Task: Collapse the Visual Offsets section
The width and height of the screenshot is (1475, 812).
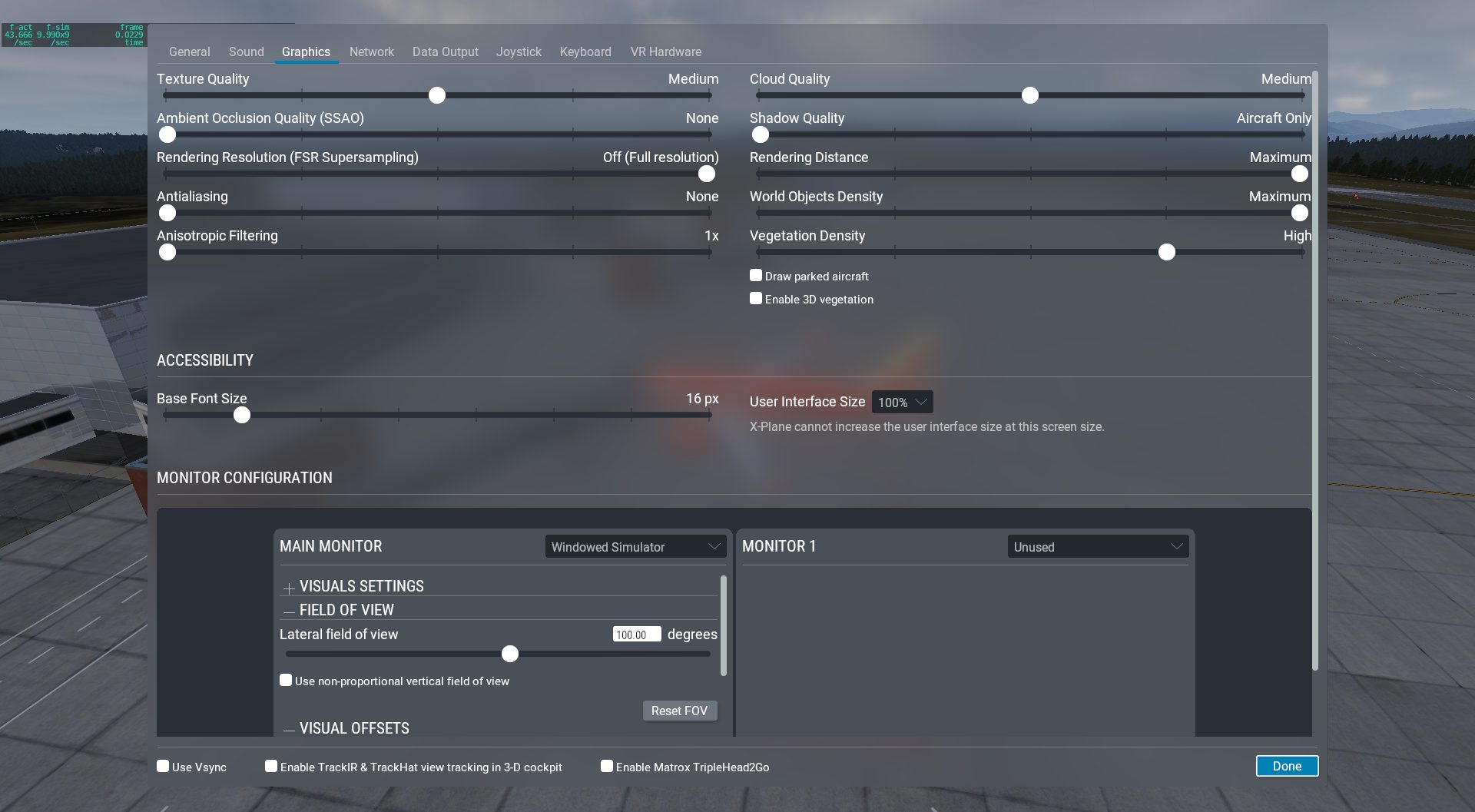Action: pyautogui.click(x=289, y=730)
